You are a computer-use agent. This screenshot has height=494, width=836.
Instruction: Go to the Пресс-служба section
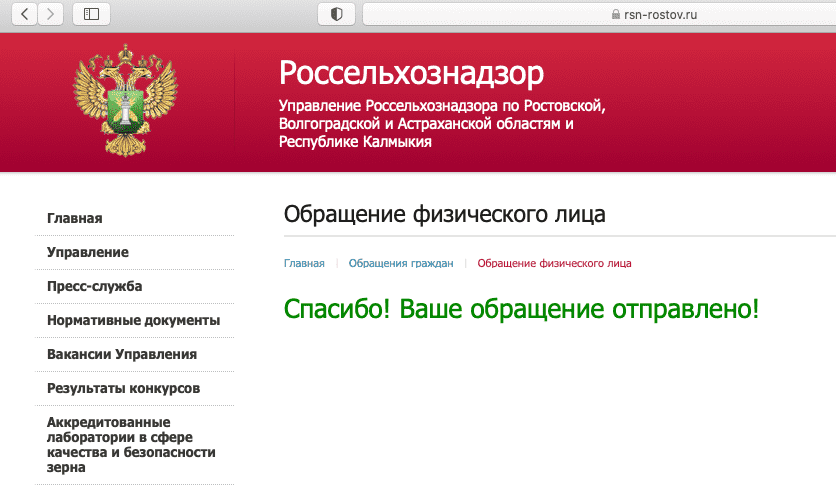[95, 286]
